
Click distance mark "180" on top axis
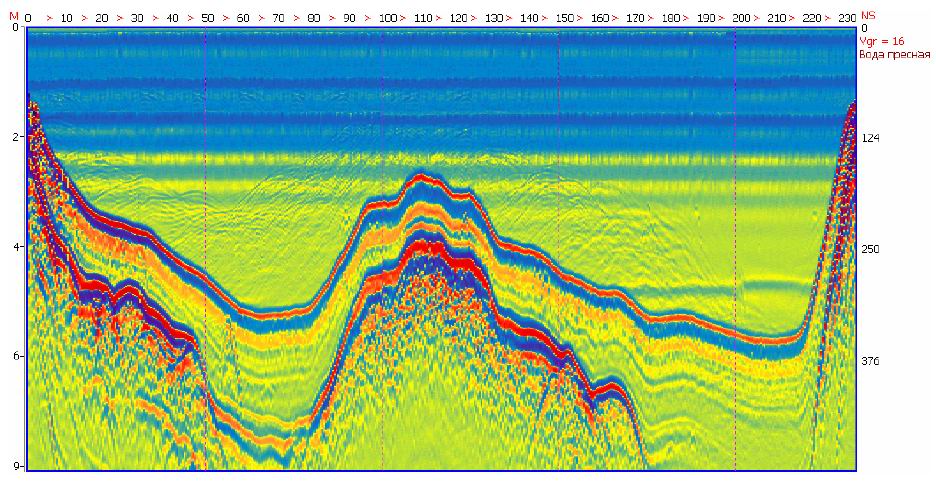point(671,19)
